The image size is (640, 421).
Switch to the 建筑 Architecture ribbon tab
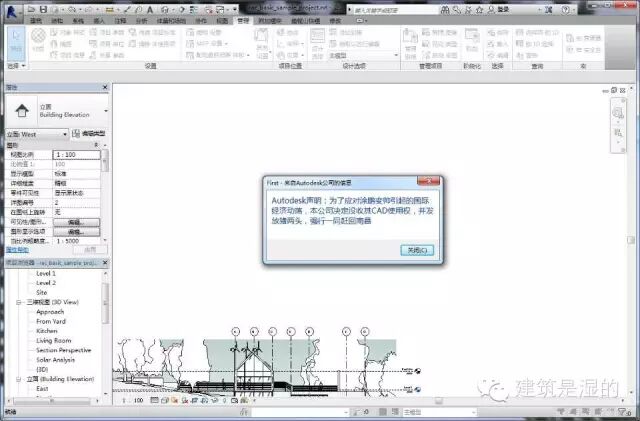[x=36, y=20]
